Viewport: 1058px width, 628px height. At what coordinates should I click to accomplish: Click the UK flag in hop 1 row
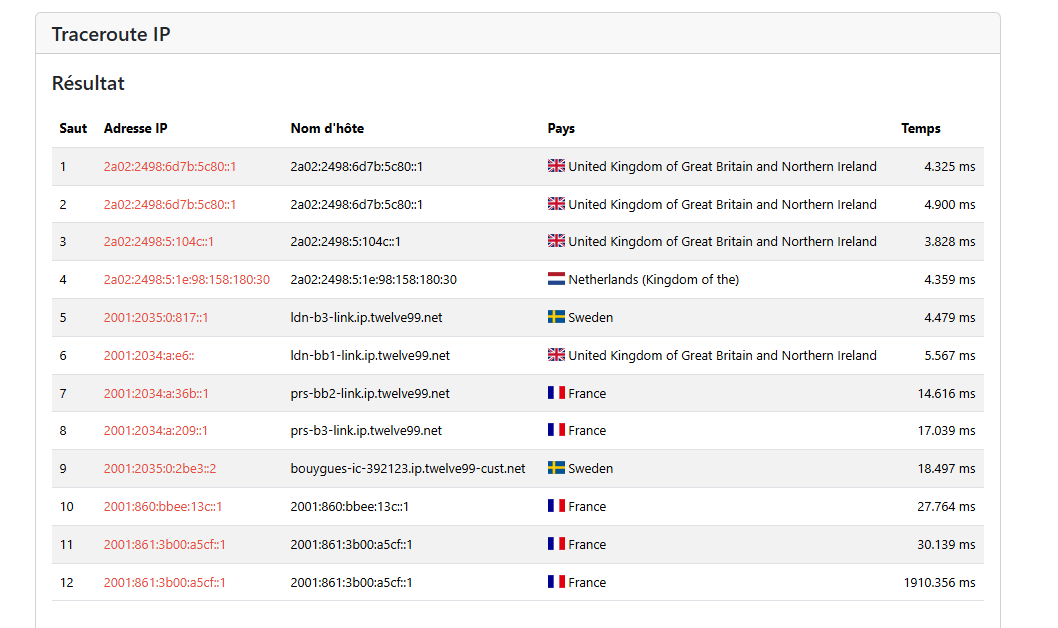point(556,165)
